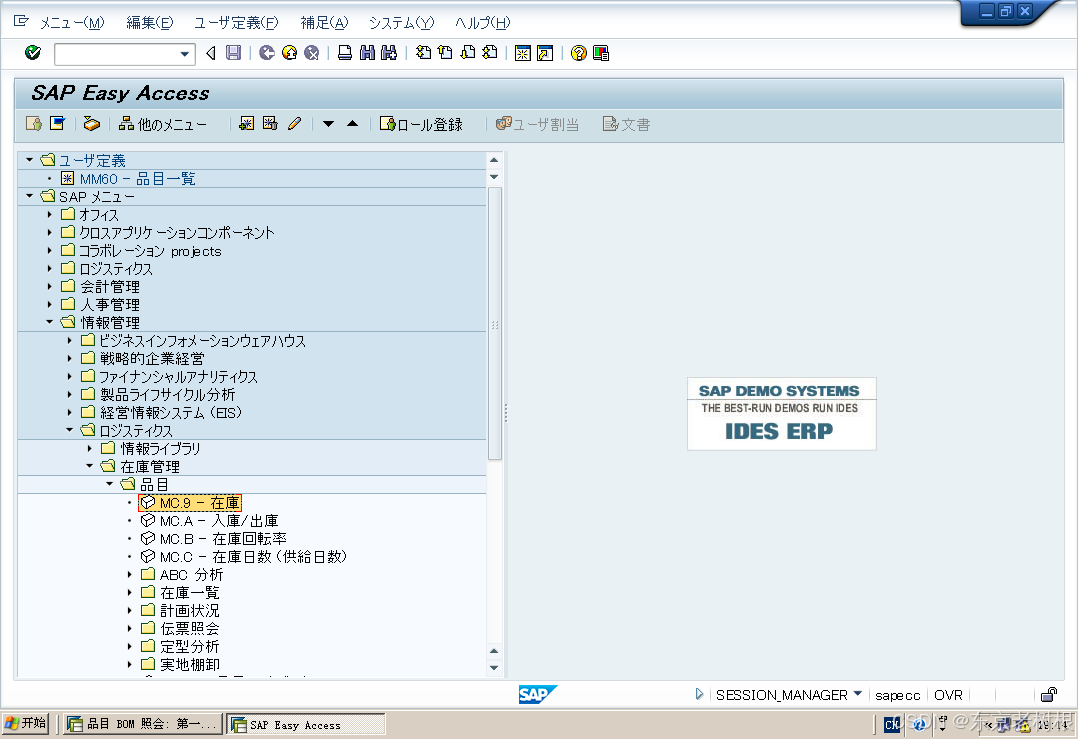The image size is (1078, 739).
Task: Open the メニュー(M) menu
Action: [72, 23]
